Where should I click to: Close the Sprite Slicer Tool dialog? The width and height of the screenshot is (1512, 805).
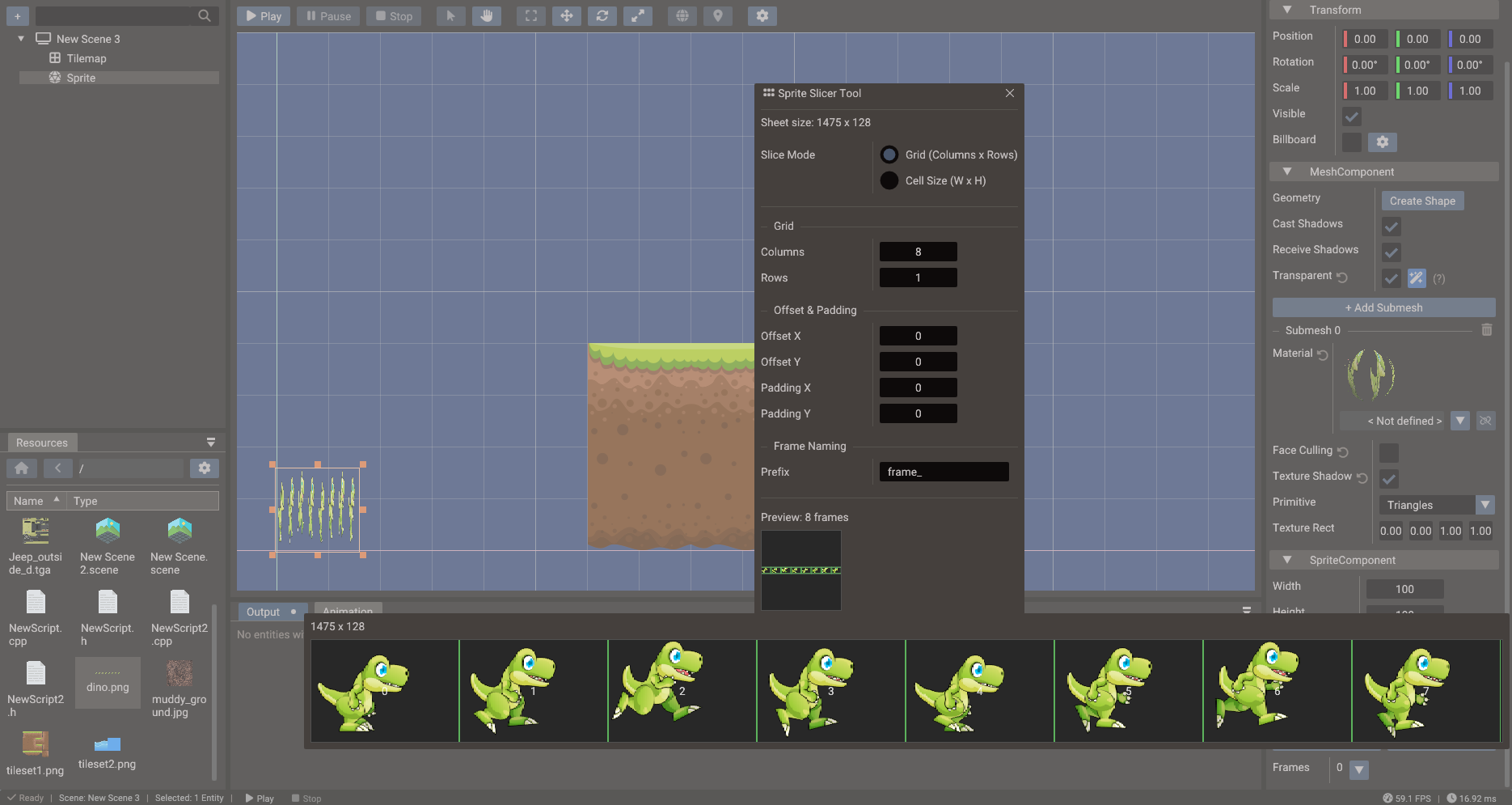tap(1010, 93)
